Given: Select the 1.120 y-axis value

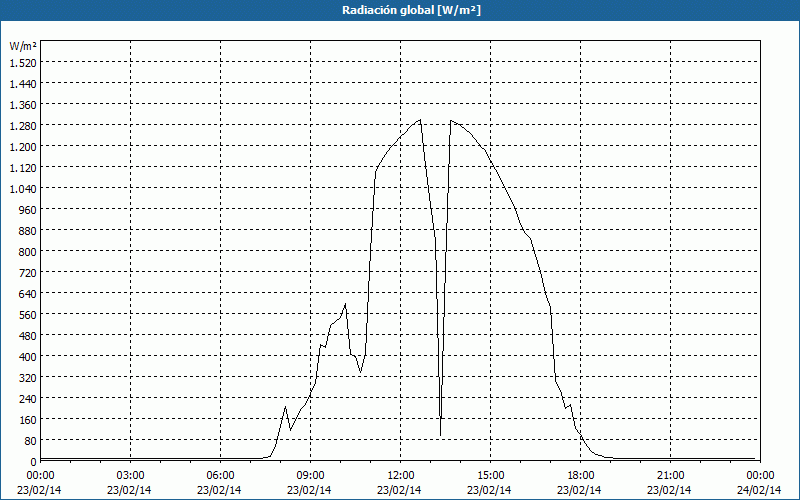Looking at the screenshot, I should pyautogui.click(x=23, y=167).
